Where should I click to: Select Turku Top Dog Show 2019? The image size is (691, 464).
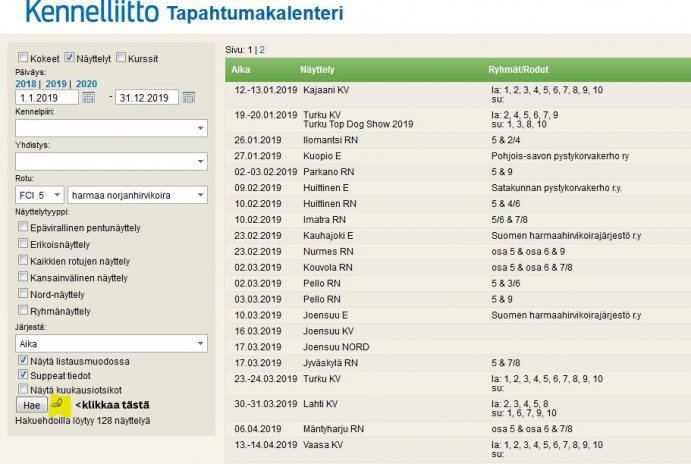click(358, 124)
